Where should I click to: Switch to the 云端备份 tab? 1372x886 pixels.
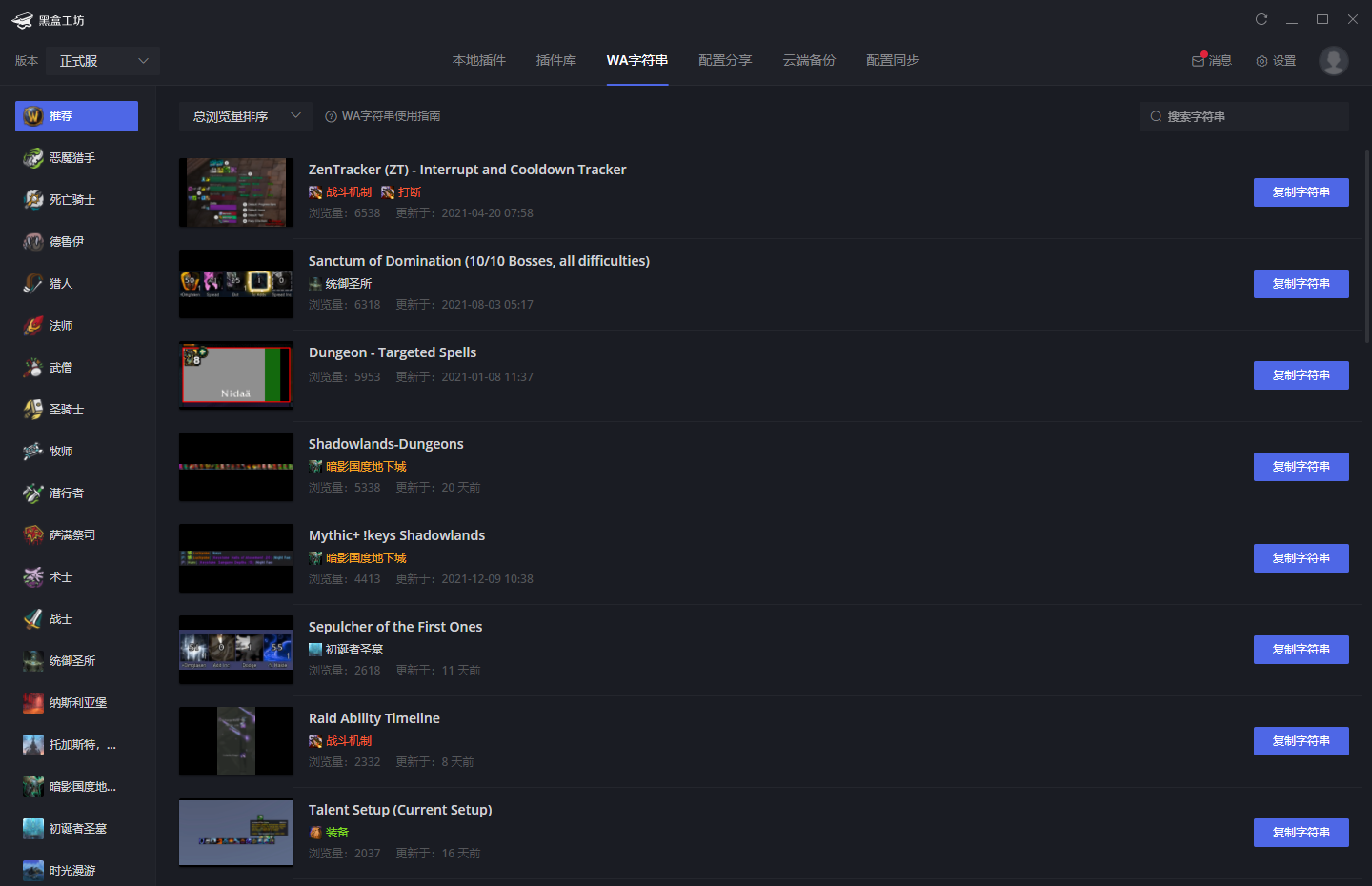(x=809, y=60)
